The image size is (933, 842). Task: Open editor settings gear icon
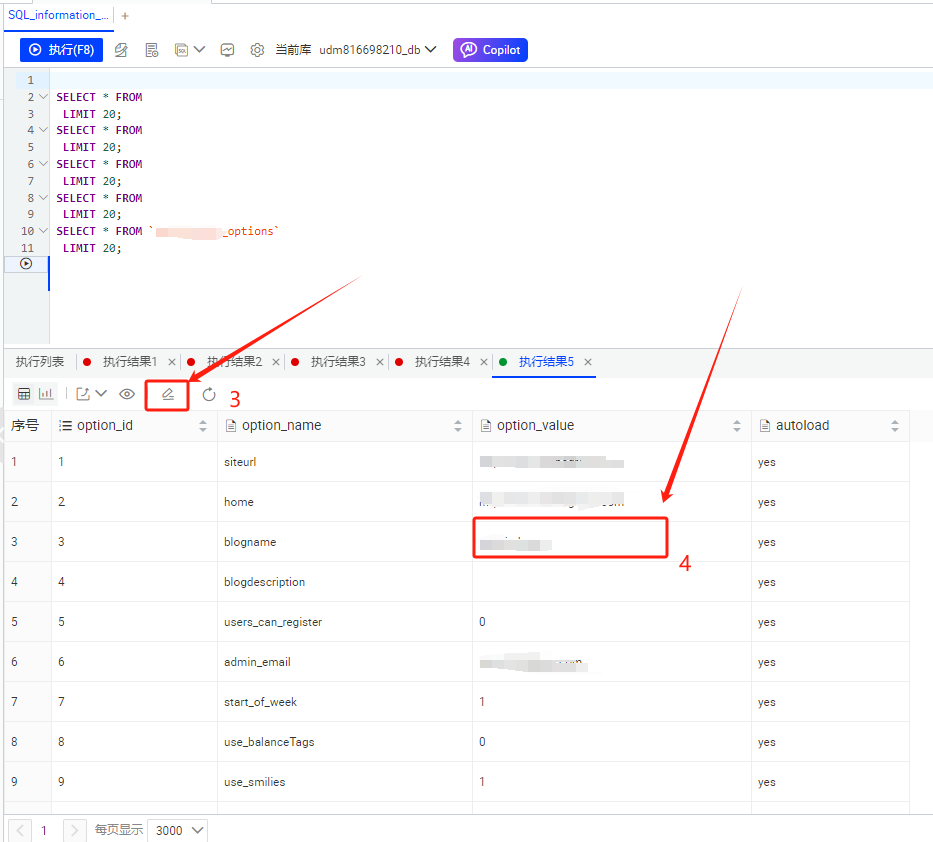click(257, 50)
